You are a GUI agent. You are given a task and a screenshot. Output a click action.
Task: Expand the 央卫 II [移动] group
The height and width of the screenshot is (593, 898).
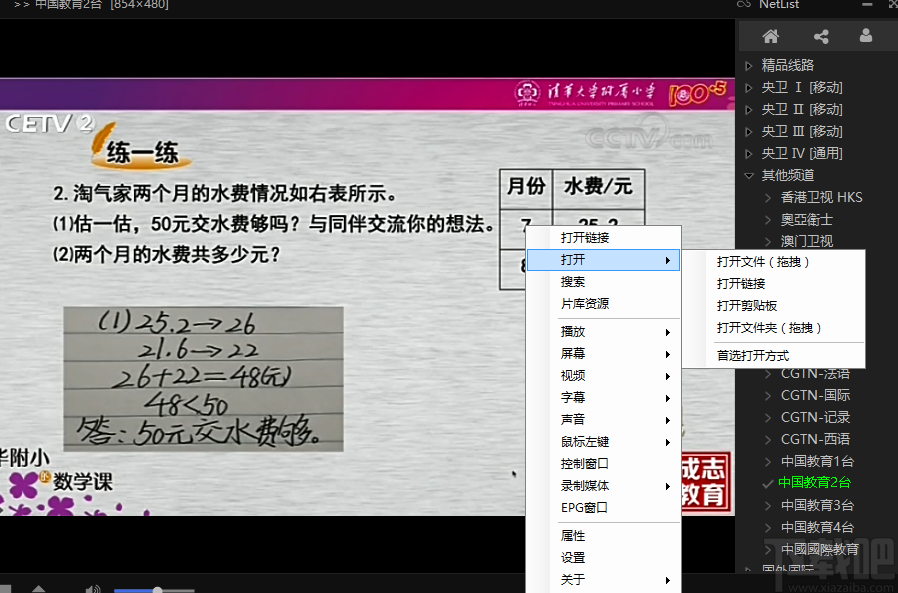coord(749,109)
